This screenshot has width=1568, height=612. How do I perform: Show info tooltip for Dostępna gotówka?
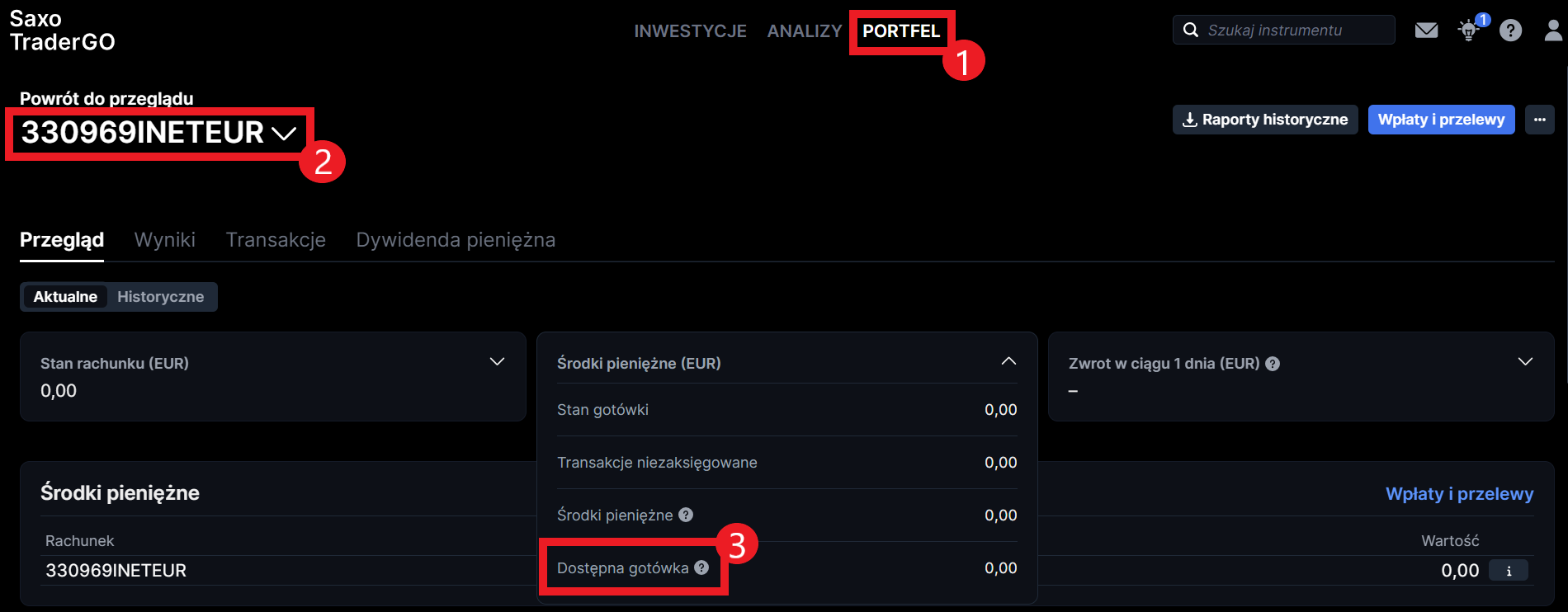coord(701,567)
